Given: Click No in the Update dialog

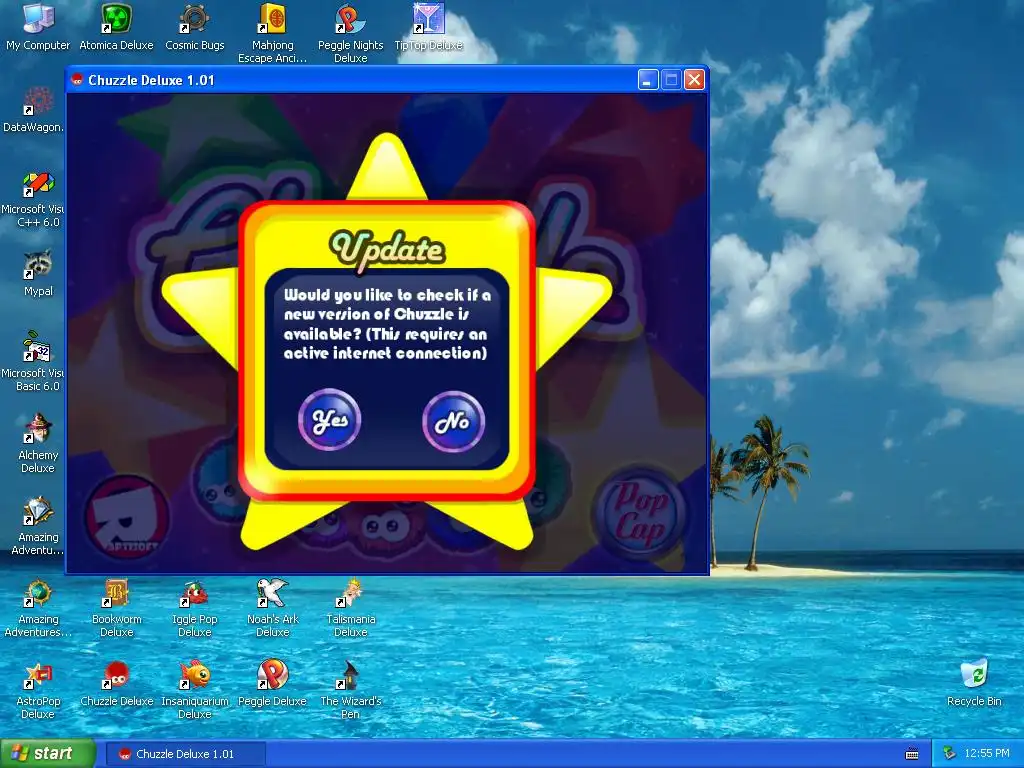Looking at the screenshot, I should click(453, 421).
